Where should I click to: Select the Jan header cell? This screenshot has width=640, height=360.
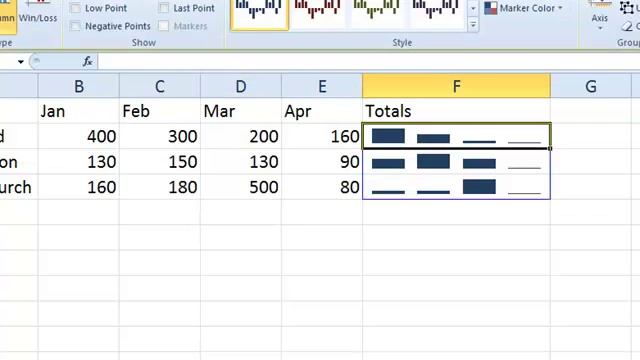tap(79, 111)
